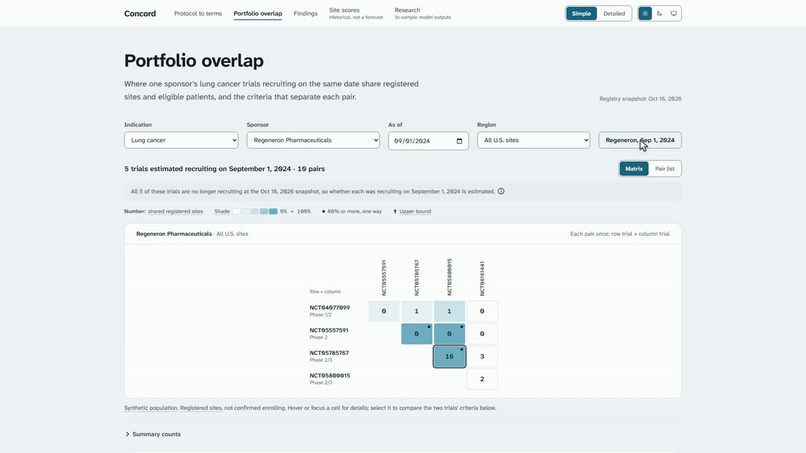The width and height of the screenshot is (806, 453).
Task: Click the Synthetic population footnote link
Action: click(x=151, y=408)
